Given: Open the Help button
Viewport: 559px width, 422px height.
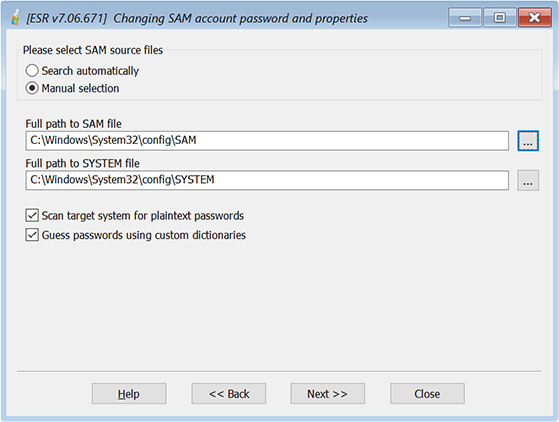Looking at the screenshot, I should pyautogui.click(x=129, y=394).
